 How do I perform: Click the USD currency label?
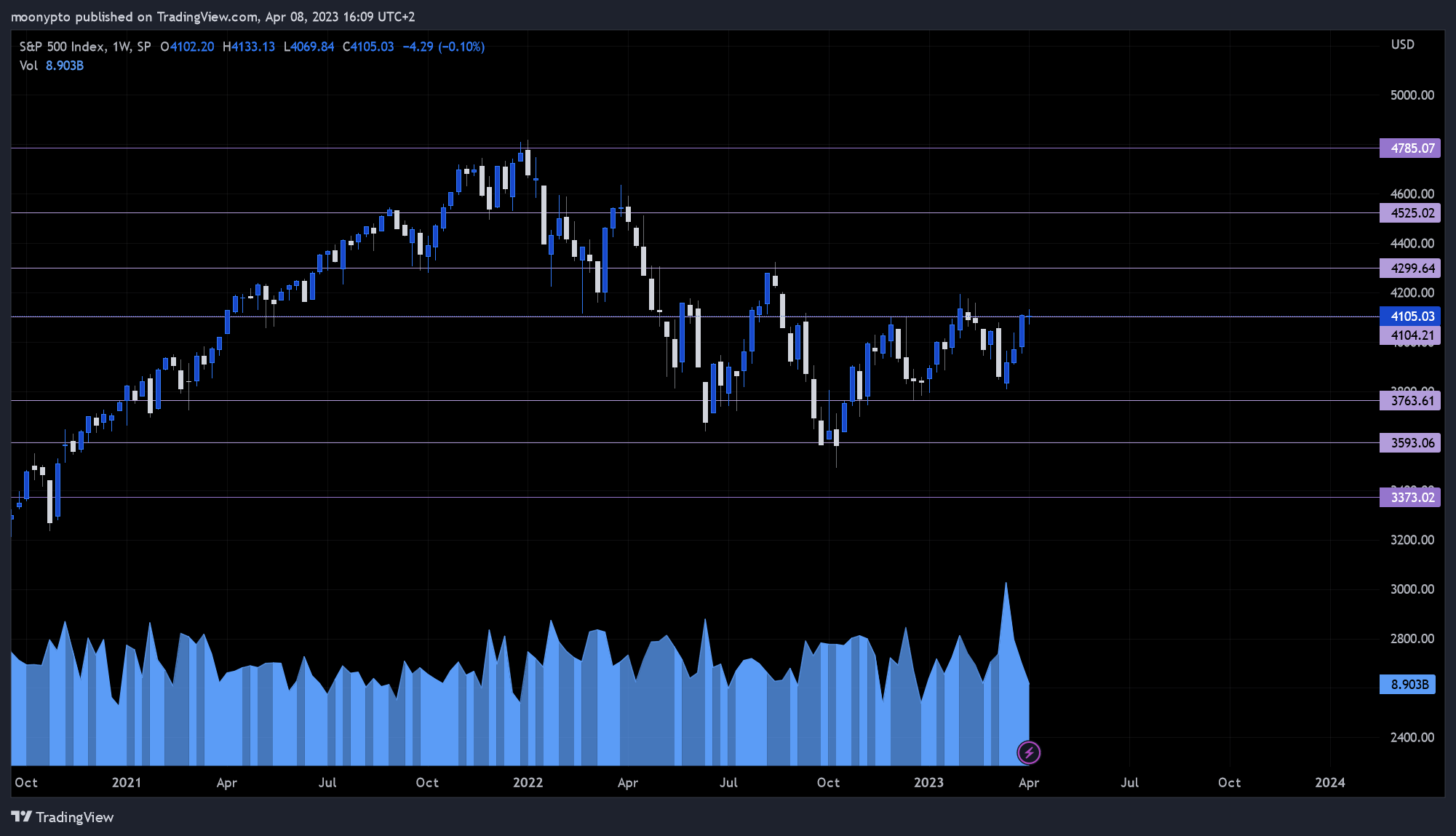(1403, 44)
